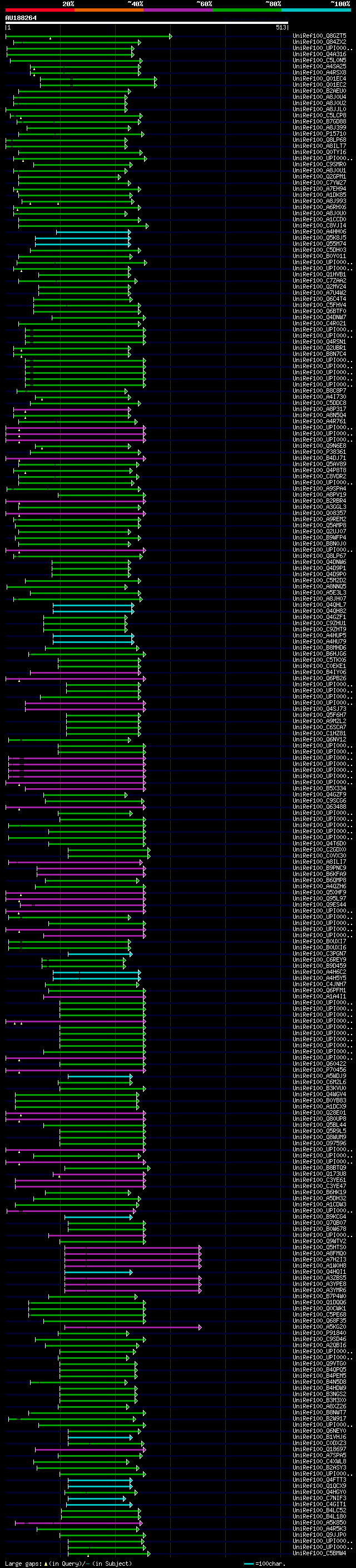The height and width of the screenshot is (1568, 356).
Task: Open UniRef100_Q2UBR1 entry
Action: coord(319,348)
